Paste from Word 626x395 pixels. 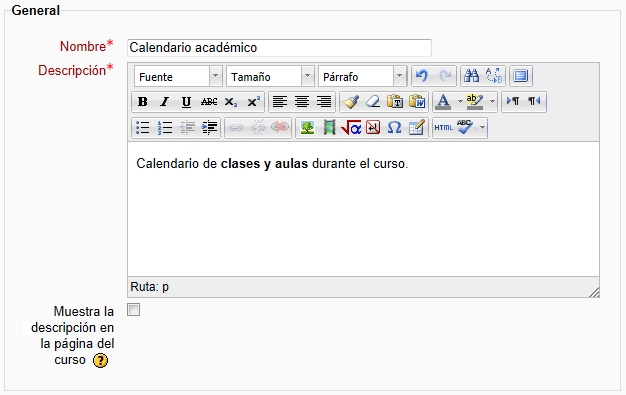pos(417,102)
